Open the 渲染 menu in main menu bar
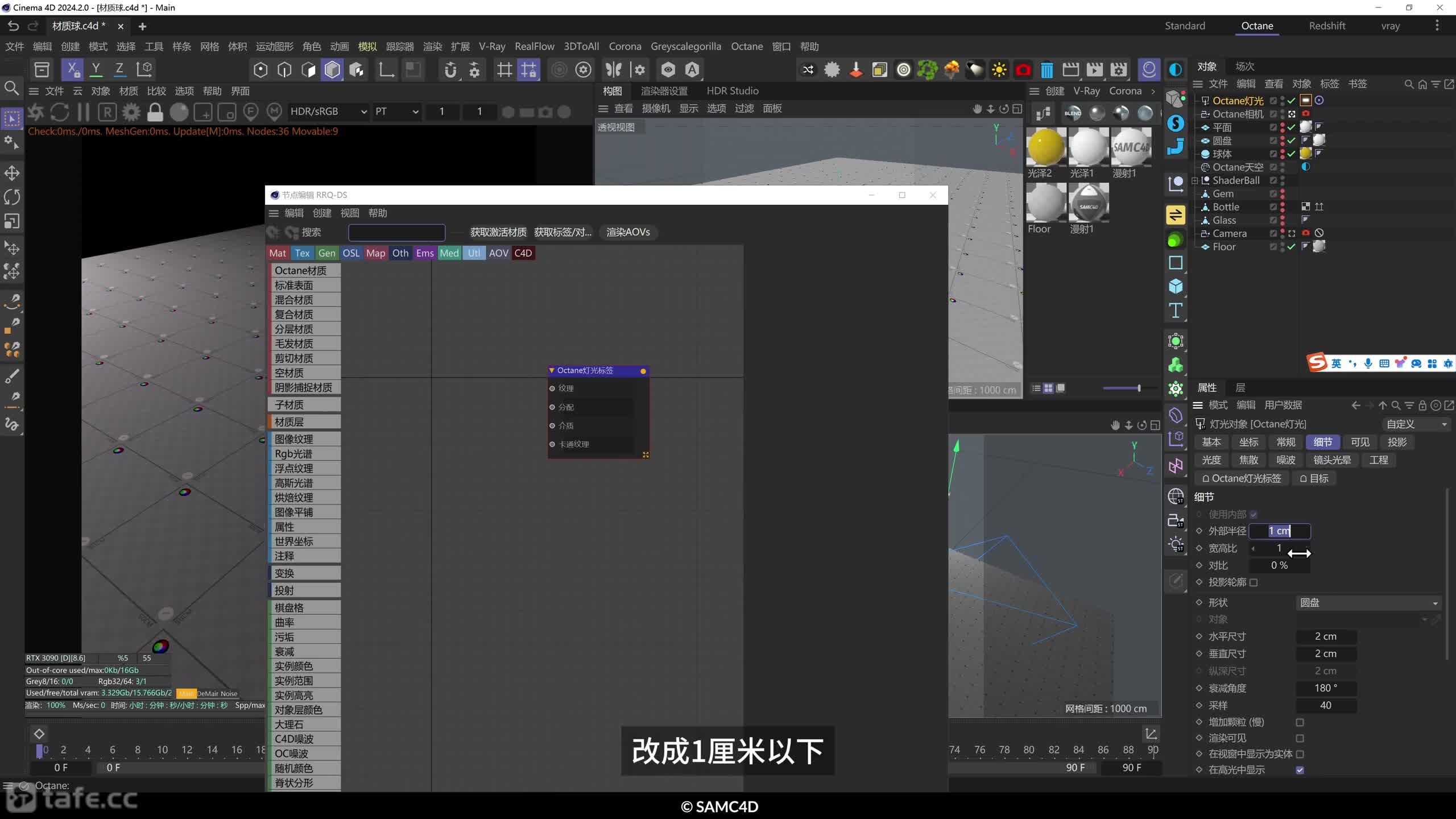This screenshot has width=1456, height=819. pos(432,47)
